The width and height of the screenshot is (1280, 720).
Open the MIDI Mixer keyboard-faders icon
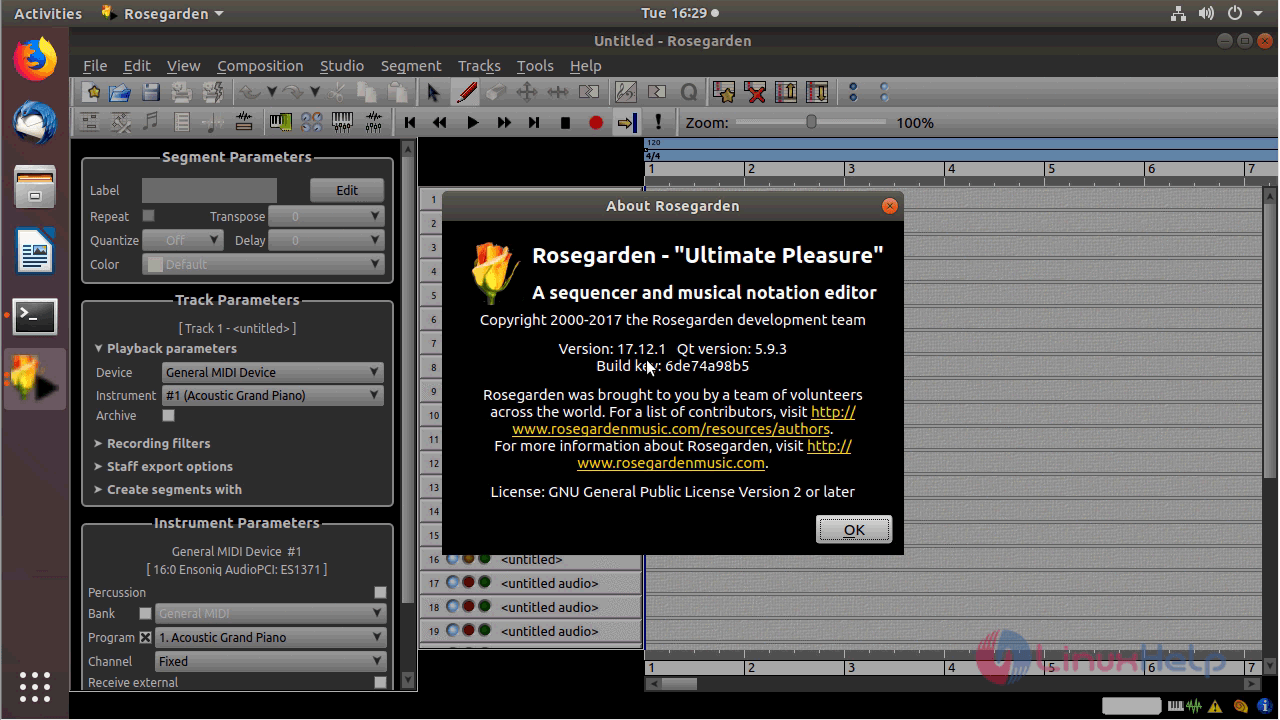point(342,122)
